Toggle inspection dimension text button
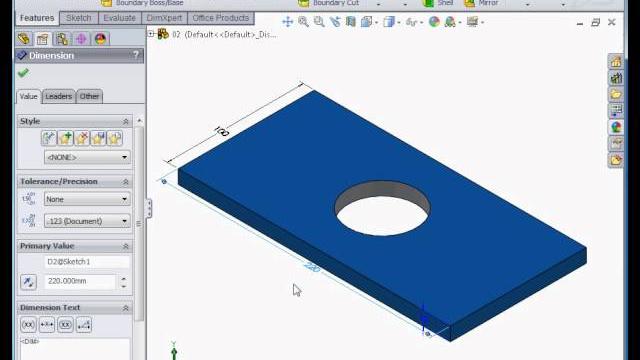 click(65, 325)
